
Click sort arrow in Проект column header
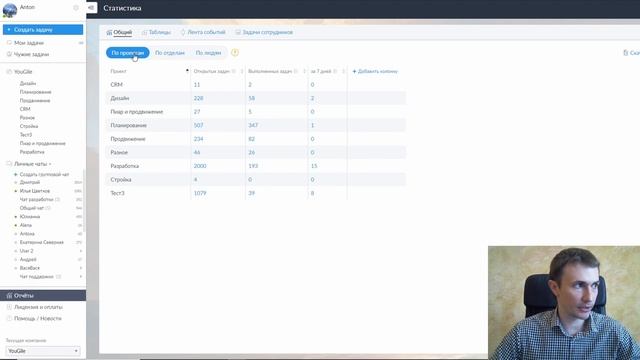(187, 71)
